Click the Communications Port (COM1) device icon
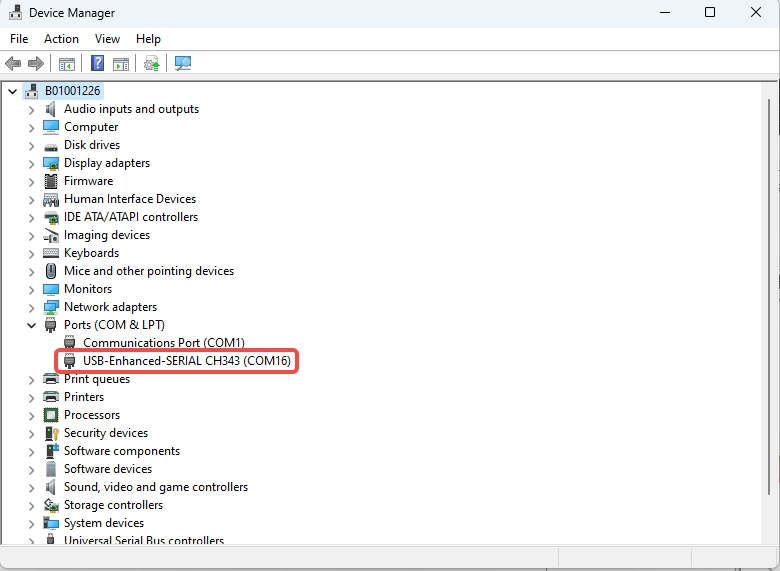The width and height of the screenshot is (780, 571). [70, 343]
